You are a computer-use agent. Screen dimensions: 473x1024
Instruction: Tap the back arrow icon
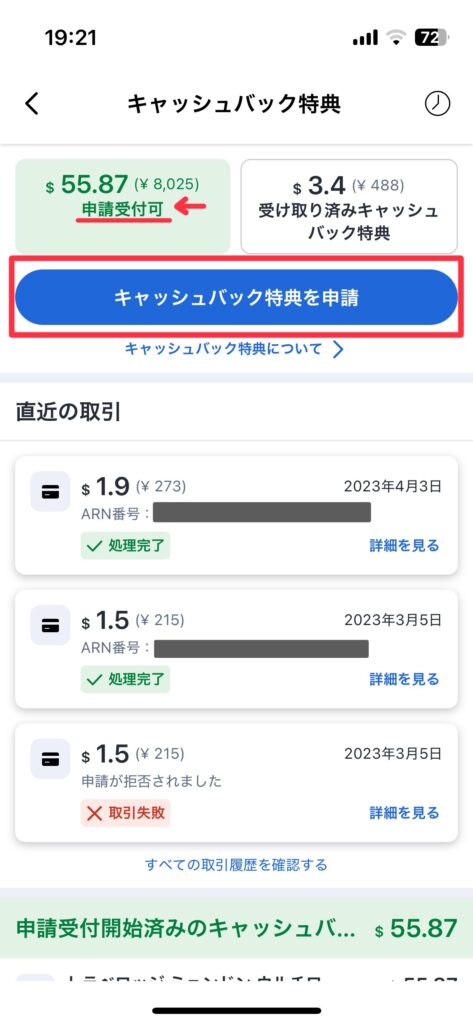pos(32,103)
